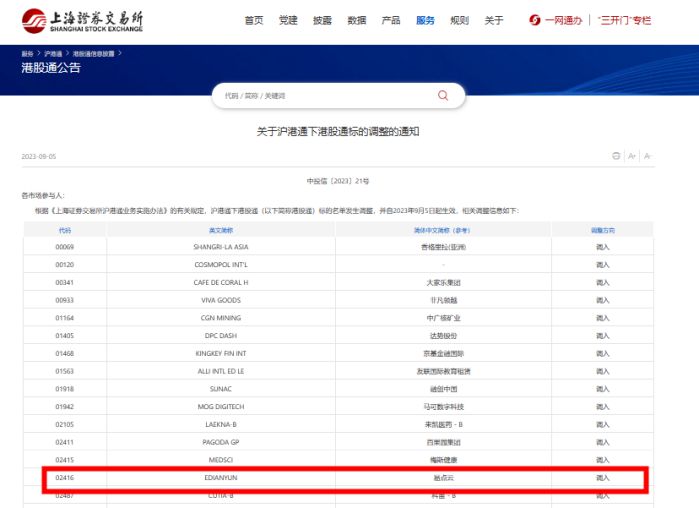
Task: Open the 产品 nav menu
Action: [x=391, y=20]
